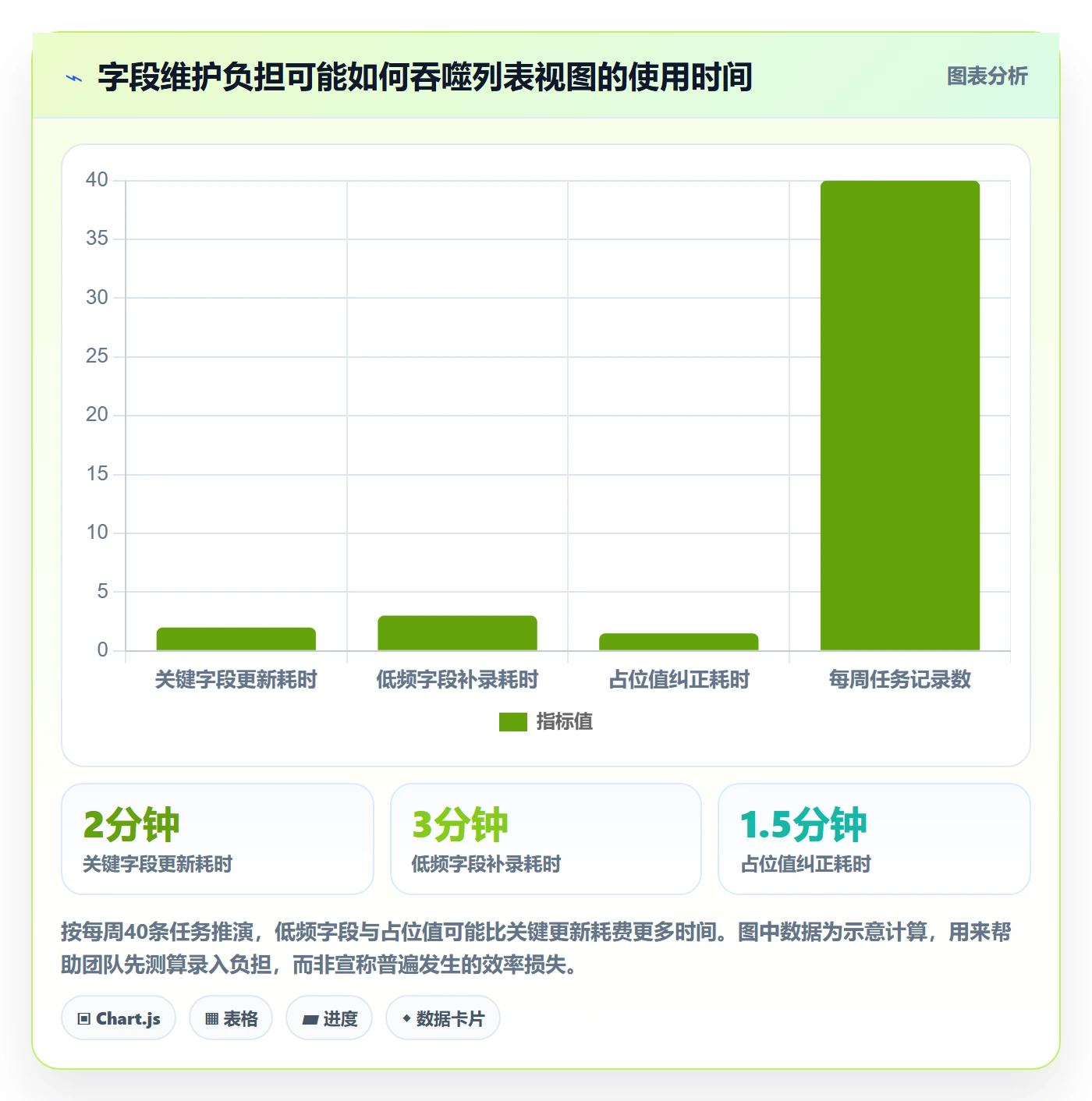Image resolution: width=1092 pixels, height=1101 pixels.
Task: Click the x-axis label 低频字段补录耗时
Action: point(457,680)
